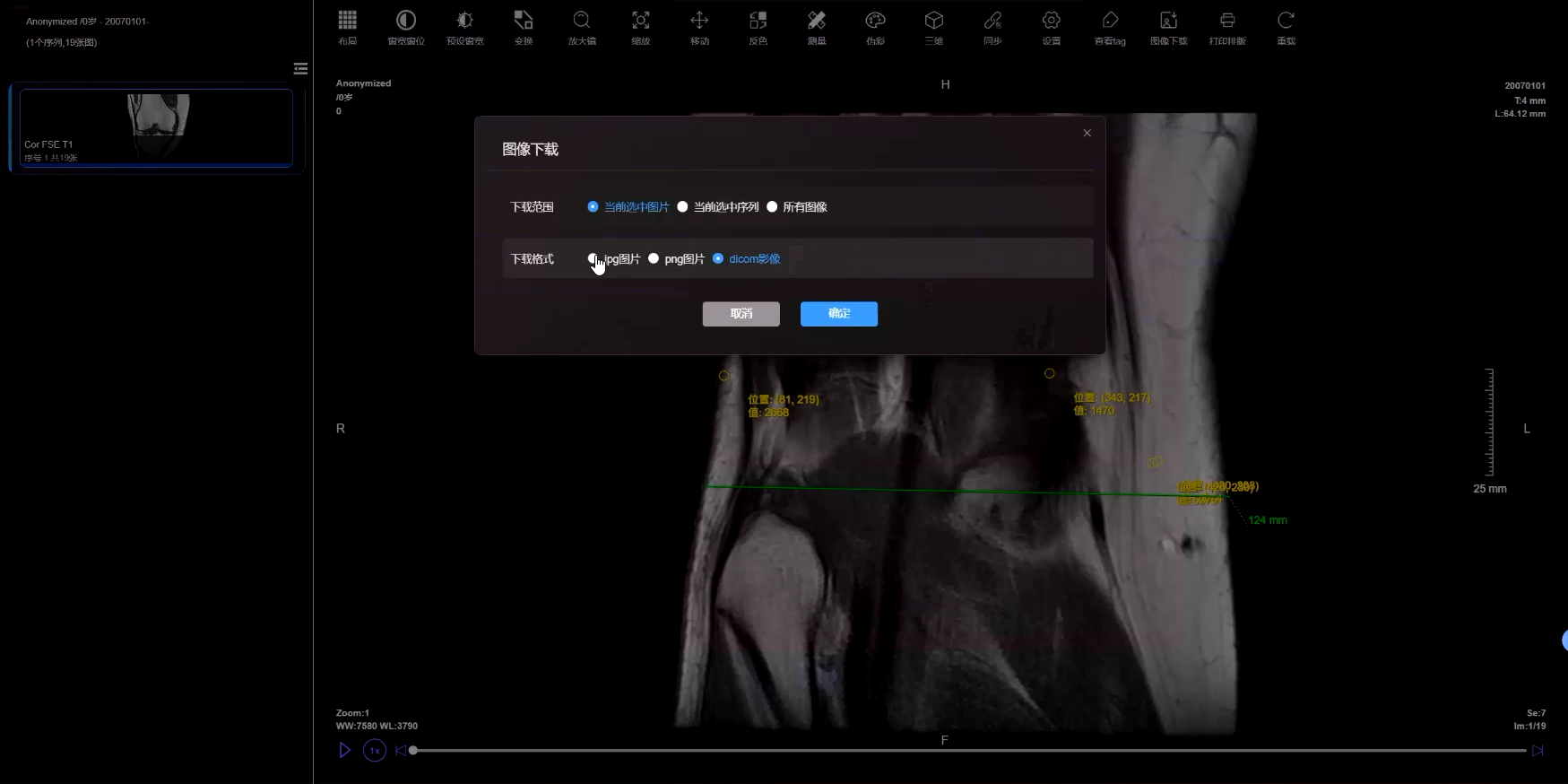
Task: Toggle the 反色 invert colors tool
Action: coord(758,27)
